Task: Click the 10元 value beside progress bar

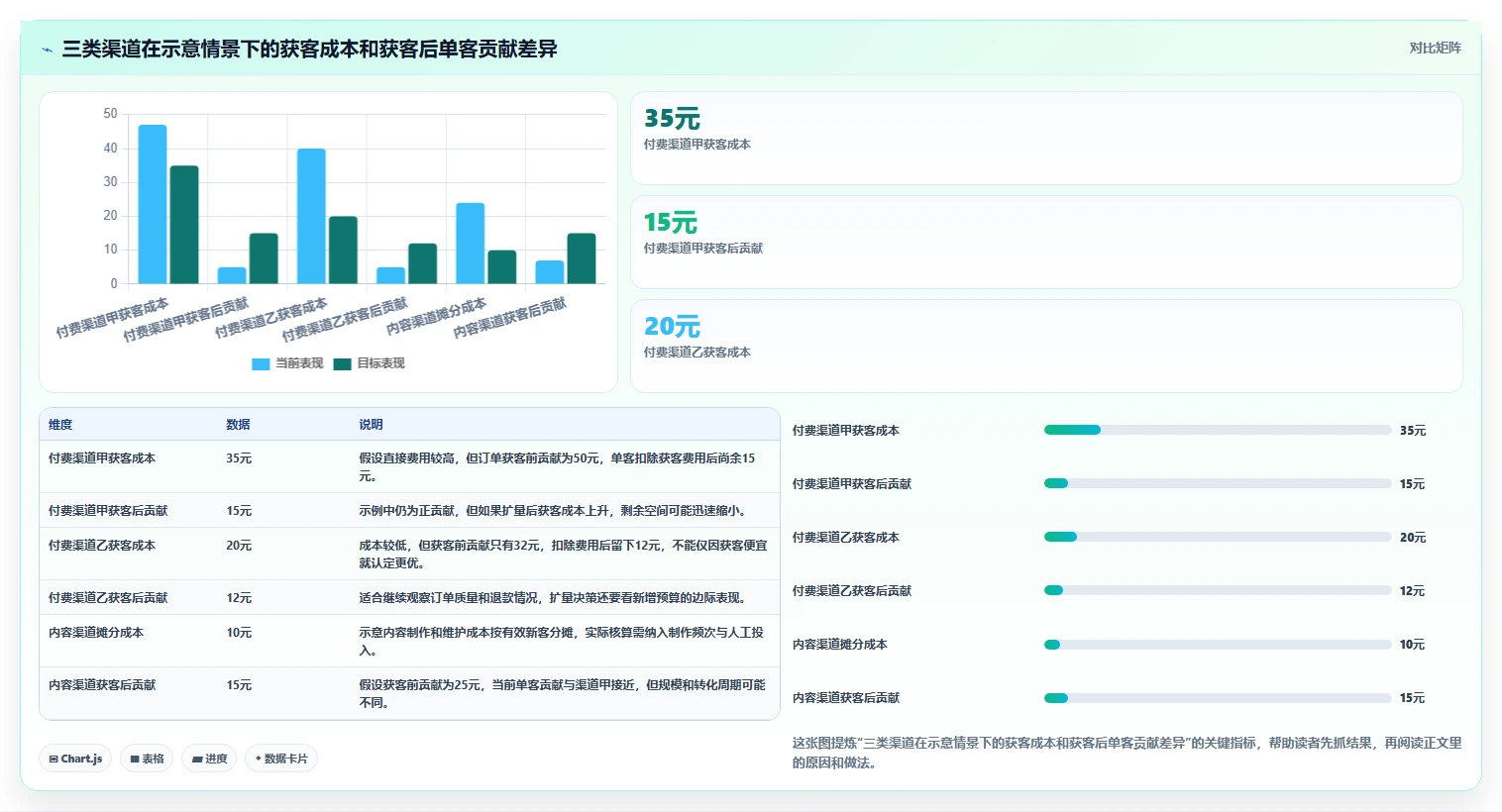Action: (x=1412, y=645)
